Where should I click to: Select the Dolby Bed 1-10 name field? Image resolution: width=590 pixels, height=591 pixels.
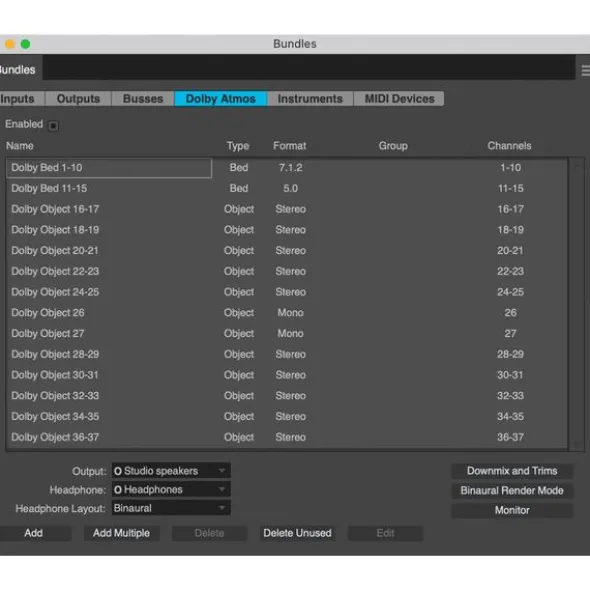click(109, 168)
